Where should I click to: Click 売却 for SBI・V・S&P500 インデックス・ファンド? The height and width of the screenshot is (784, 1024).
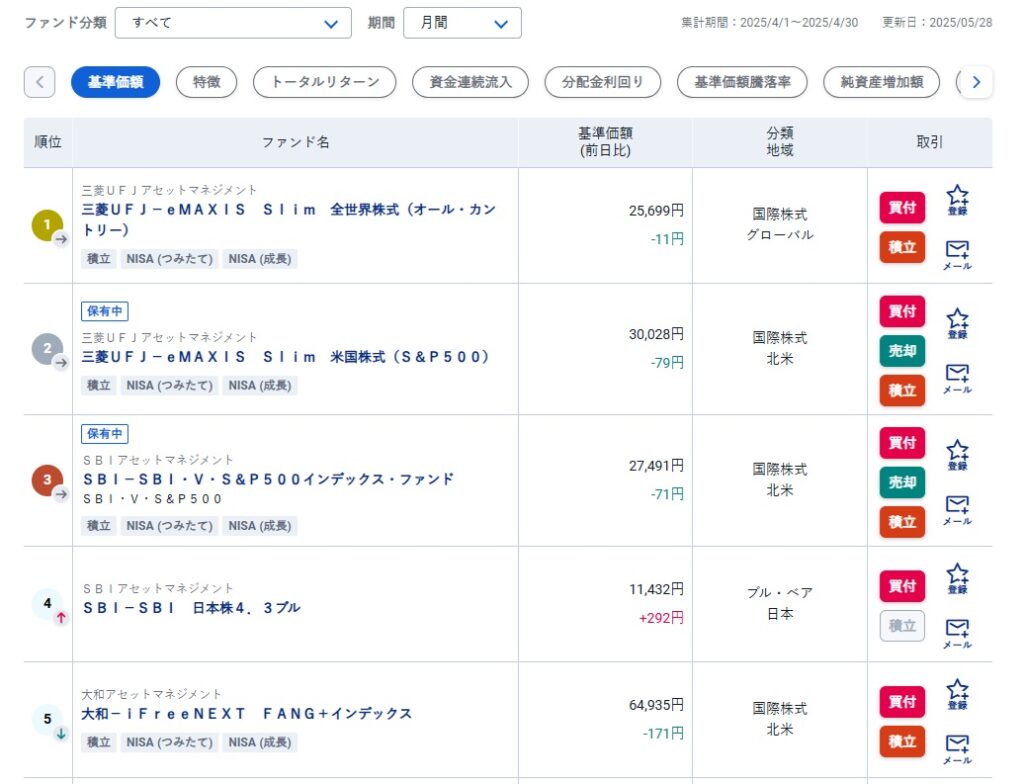(903, 482)
